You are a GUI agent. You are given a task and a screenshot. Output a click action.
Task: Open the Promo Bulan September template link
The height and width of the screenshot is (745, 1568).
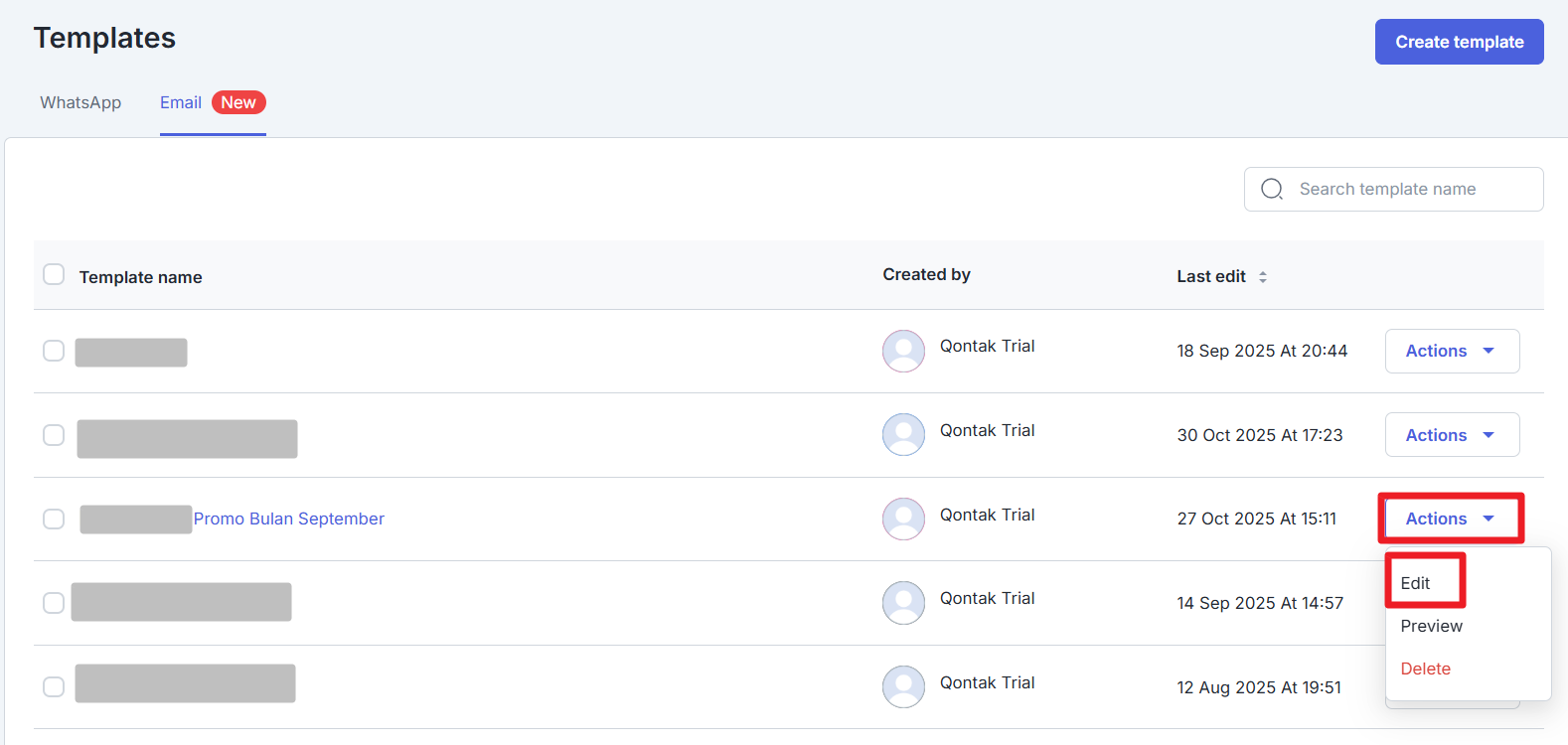point(288,519)
